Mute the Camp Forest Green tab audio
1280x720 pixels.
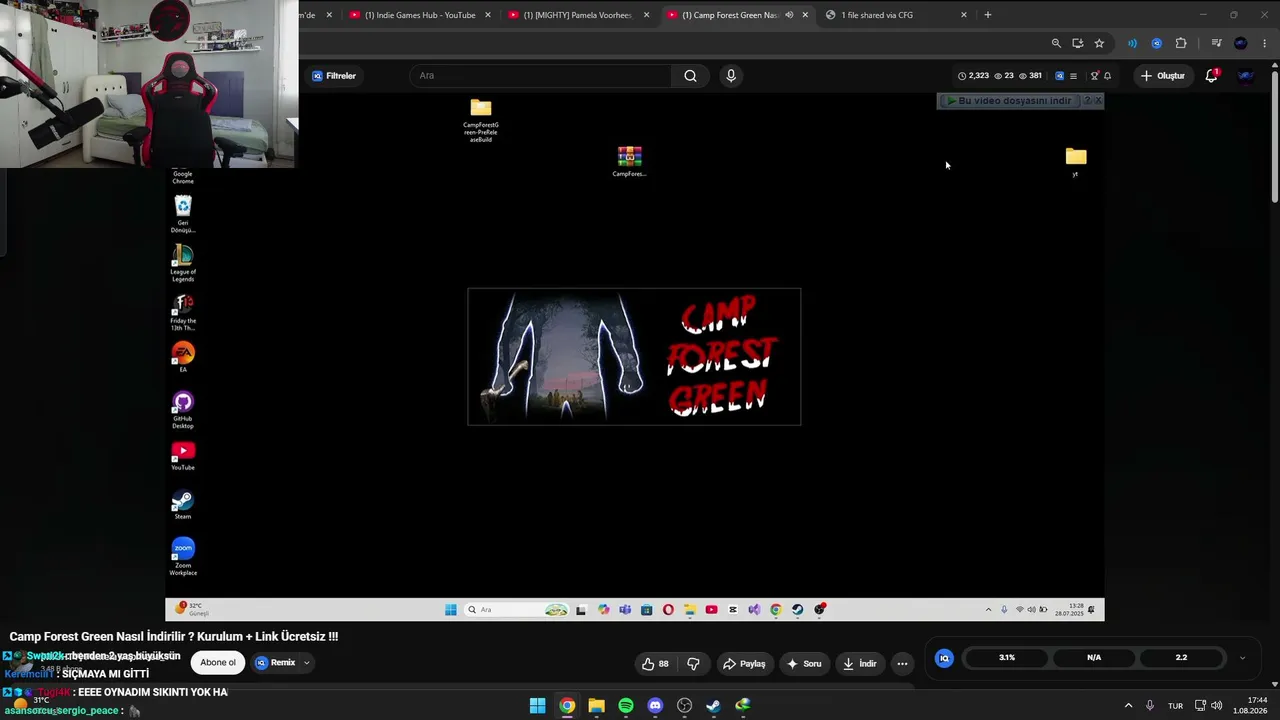(x=789, y=15)
